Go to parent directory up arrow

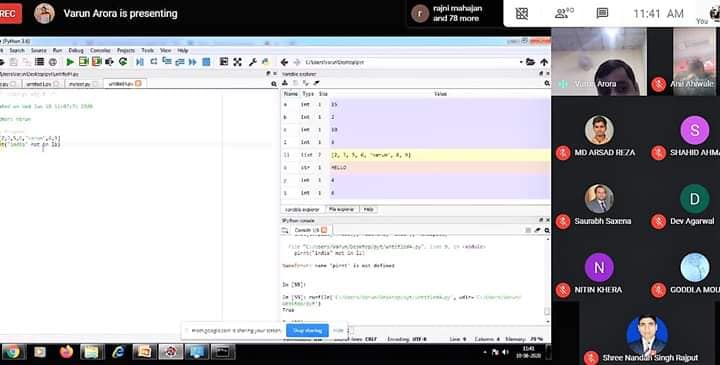tap(544, 62)
